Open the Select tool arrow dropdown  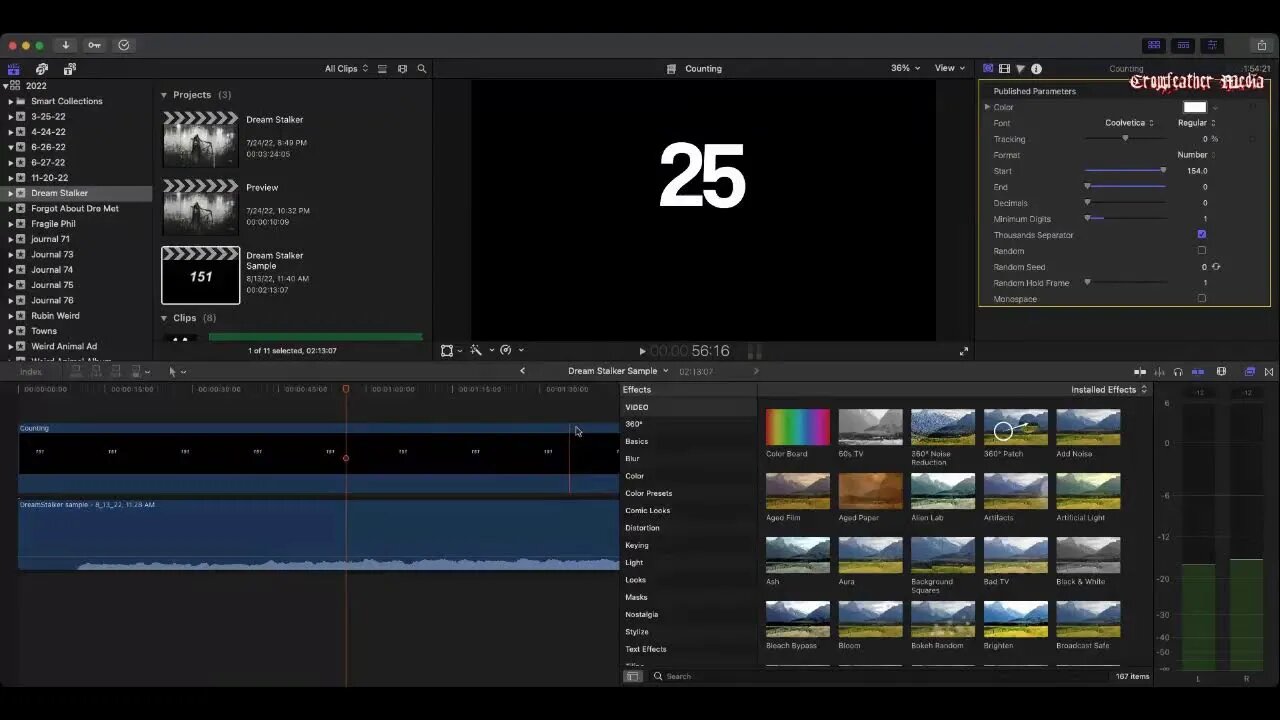point(177,372)
